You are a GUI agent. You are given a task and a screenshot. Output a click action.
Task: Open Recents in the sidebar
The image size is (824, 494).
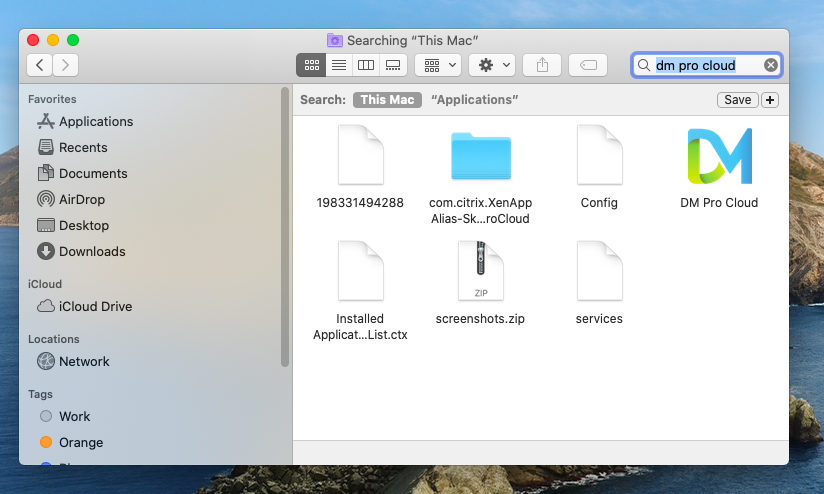pyautogui.click(x=73, y=148)
